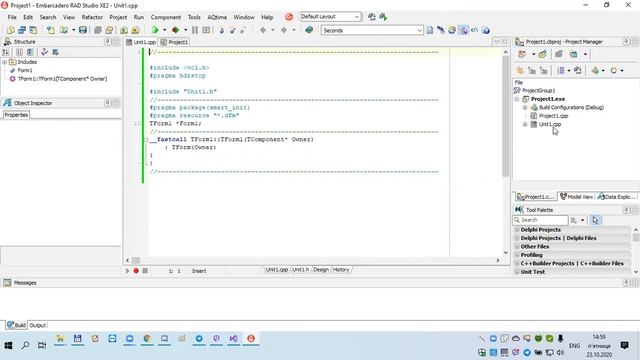The width and height of the screenshot is (640, 360).
Task: Select Form1 in the Structure tree
Action: (24, 71)
